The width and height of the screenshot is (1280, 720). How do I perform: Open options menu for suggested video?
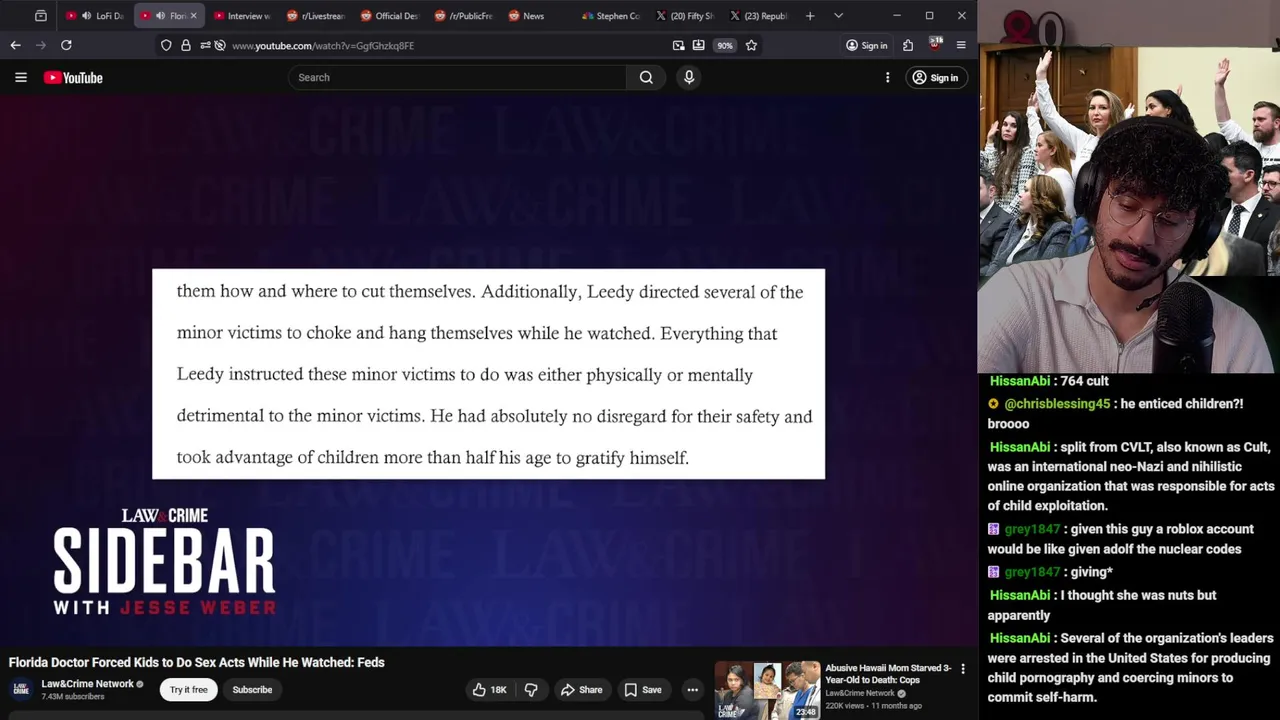[x=963, y=669]
